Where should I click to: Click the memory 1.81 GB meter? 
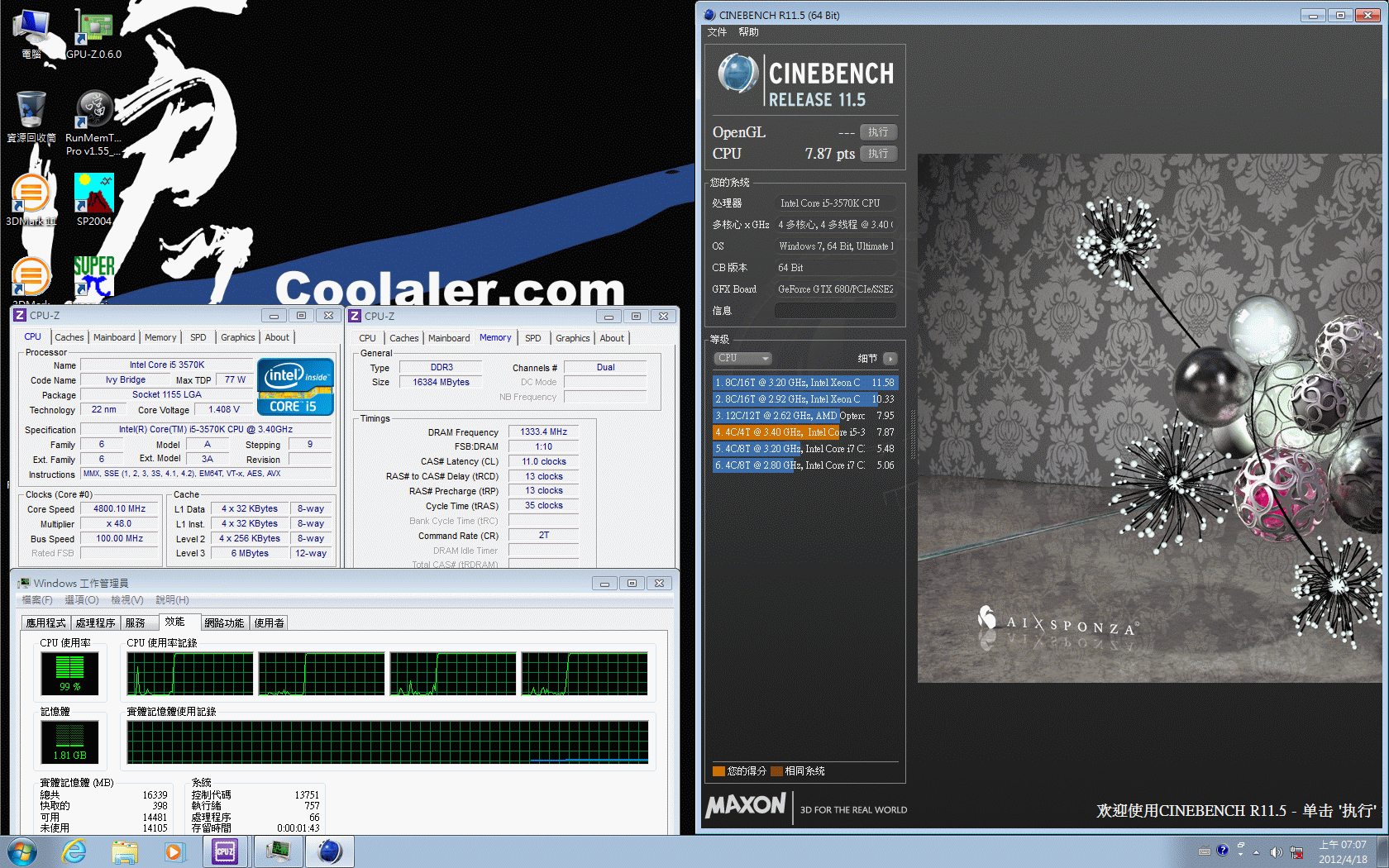click(x=69, y=742)
